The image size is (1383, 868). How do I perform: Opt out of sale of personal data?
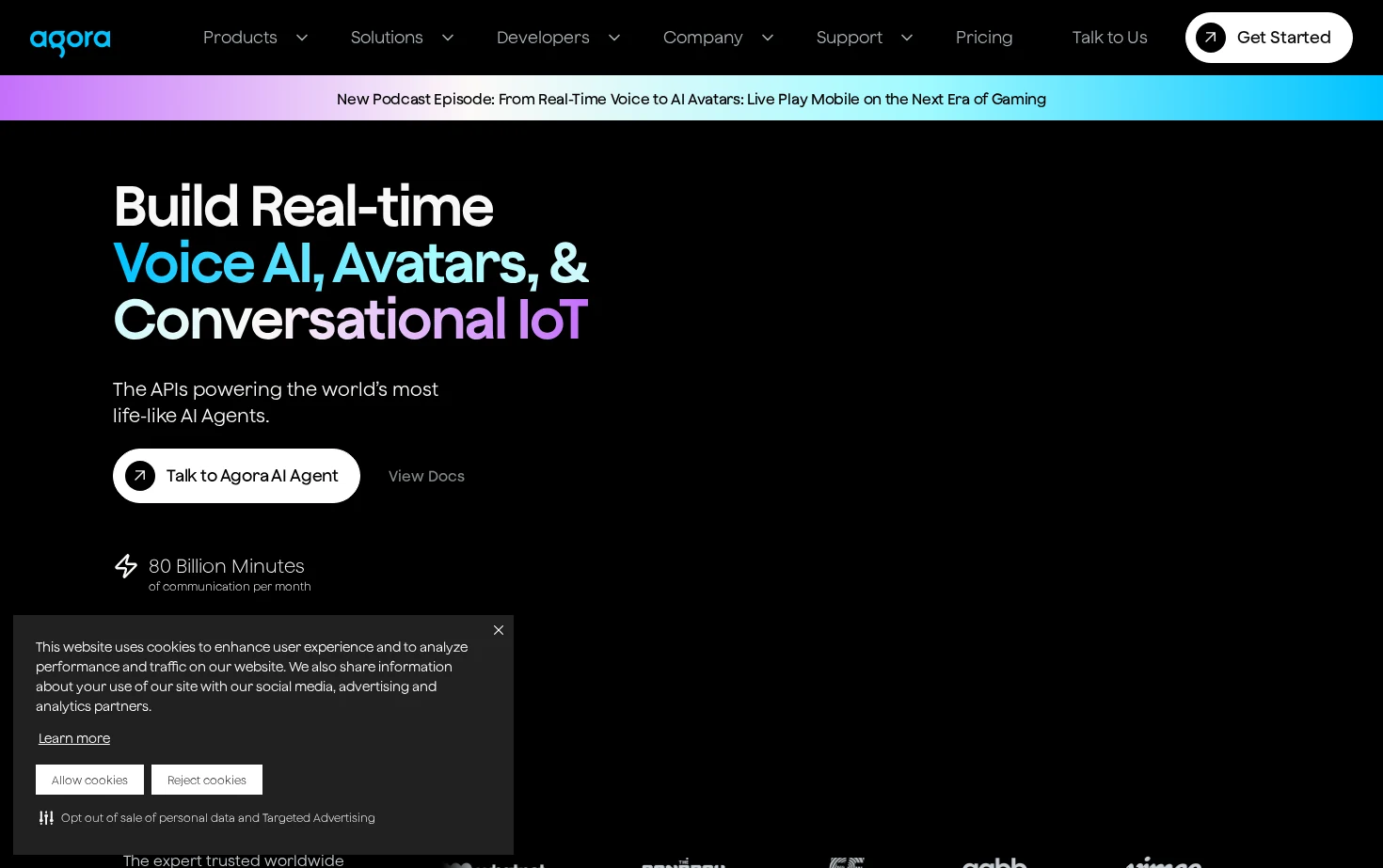point(218,818)
